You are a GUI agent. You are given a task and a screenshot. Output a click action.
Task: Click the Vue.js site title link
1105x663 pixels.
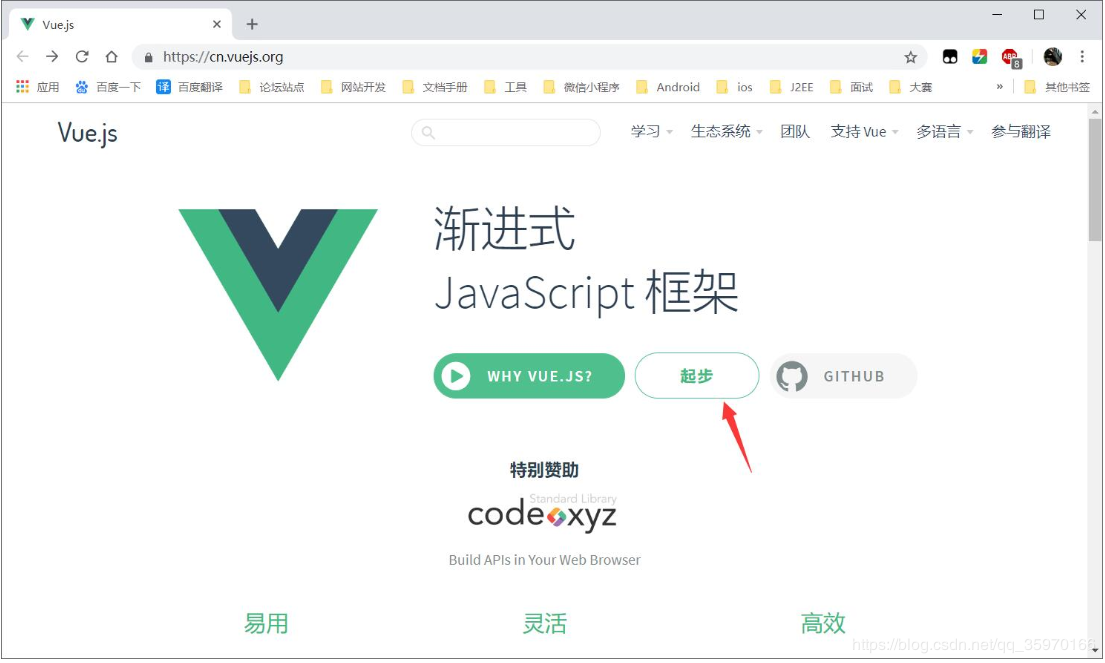point(87,132)
